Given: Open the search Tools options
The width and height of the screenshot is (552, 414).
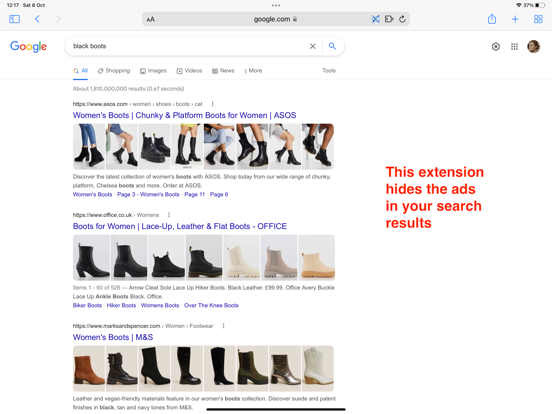Looking at the screenshot, I should click(x=329, y=71).
